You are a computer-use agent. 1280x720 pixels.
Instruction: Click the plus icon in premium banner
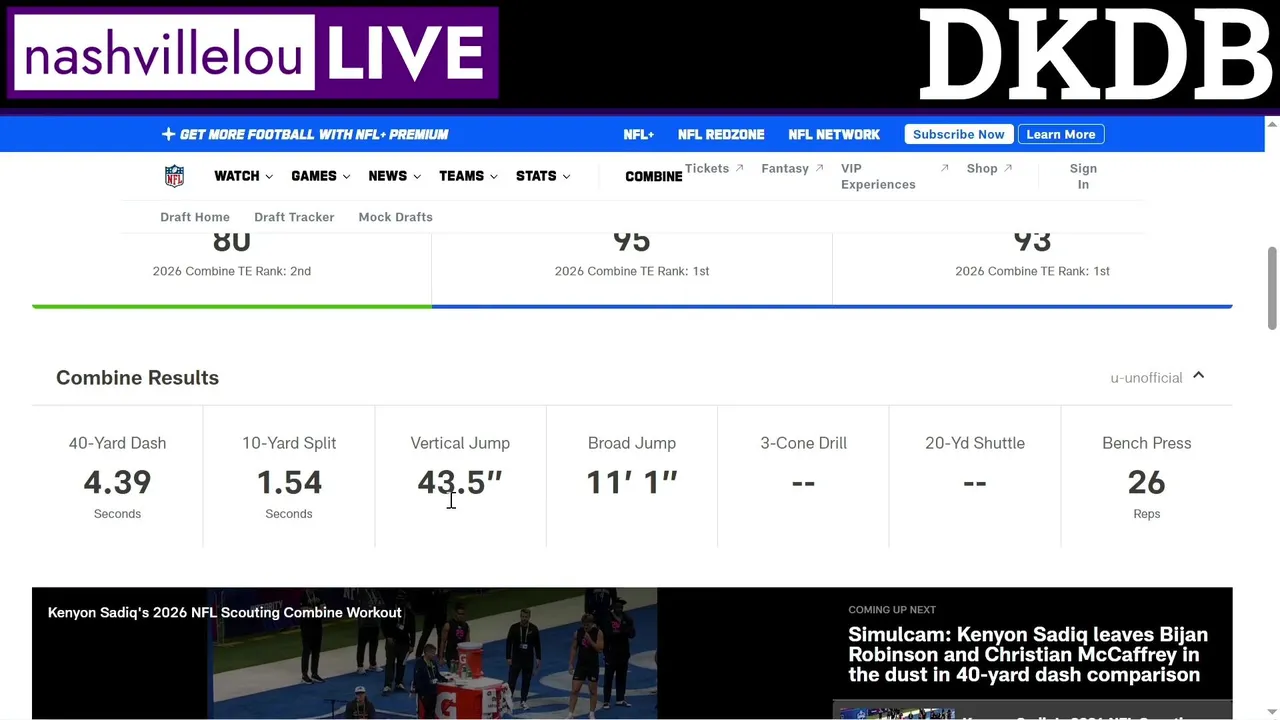click(168, 134)
